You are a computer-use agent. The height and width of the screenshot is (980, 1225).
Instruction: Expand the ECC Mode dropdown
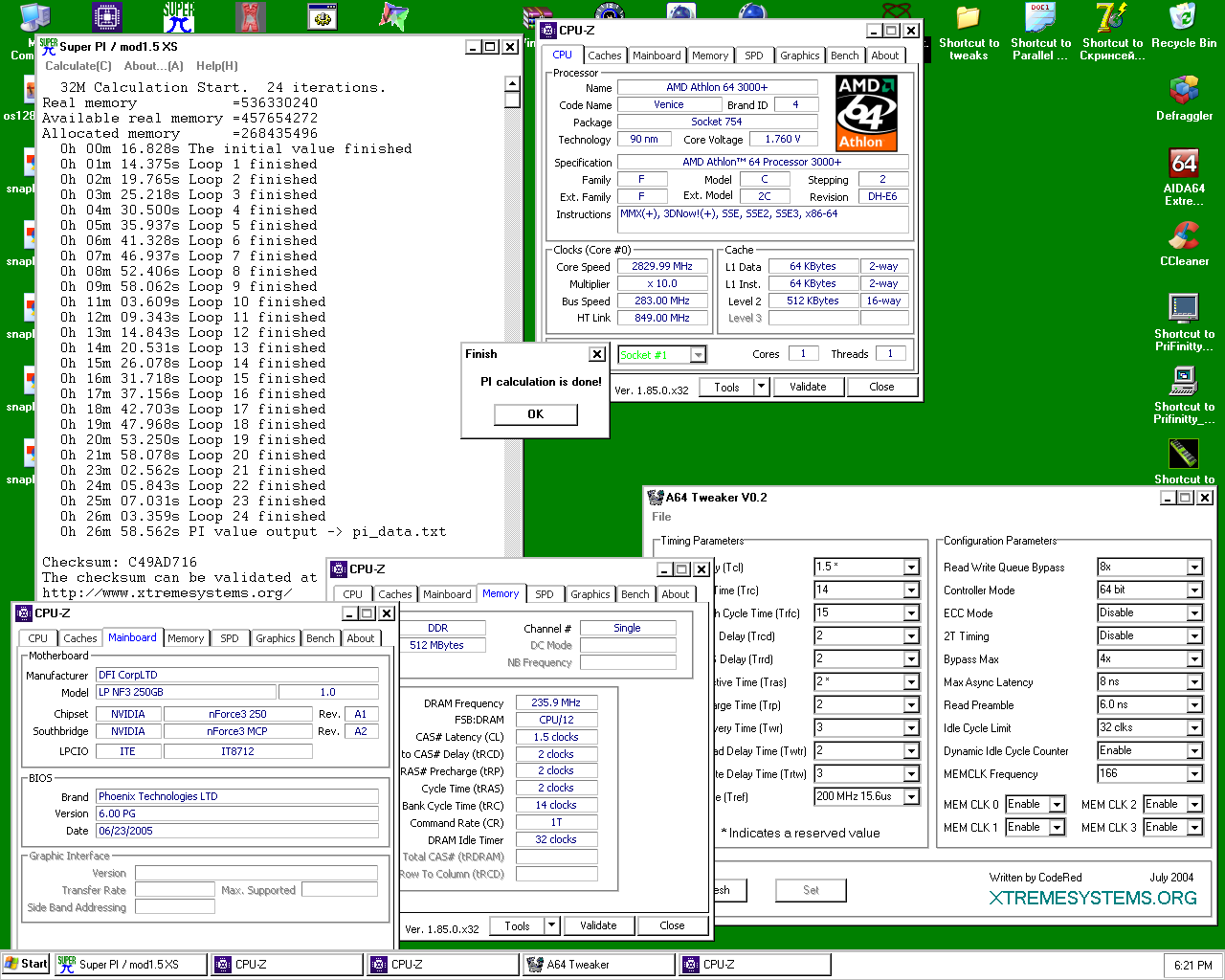(x=1194, y=613)
